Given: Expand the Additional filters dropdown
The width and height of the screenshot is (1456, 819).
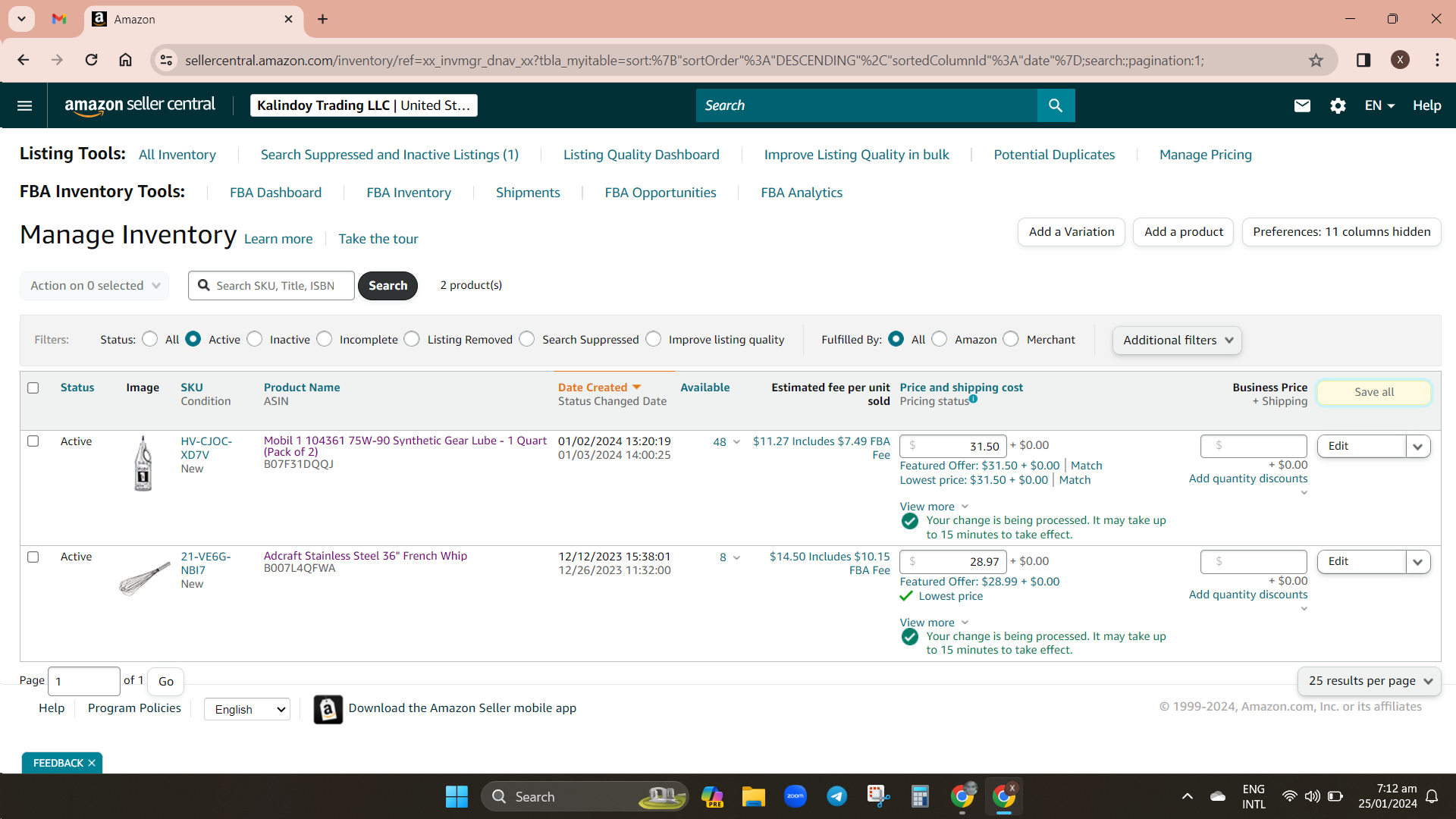Looking at the screenshot, I should pyautogui.click(x=1177, y=340).
